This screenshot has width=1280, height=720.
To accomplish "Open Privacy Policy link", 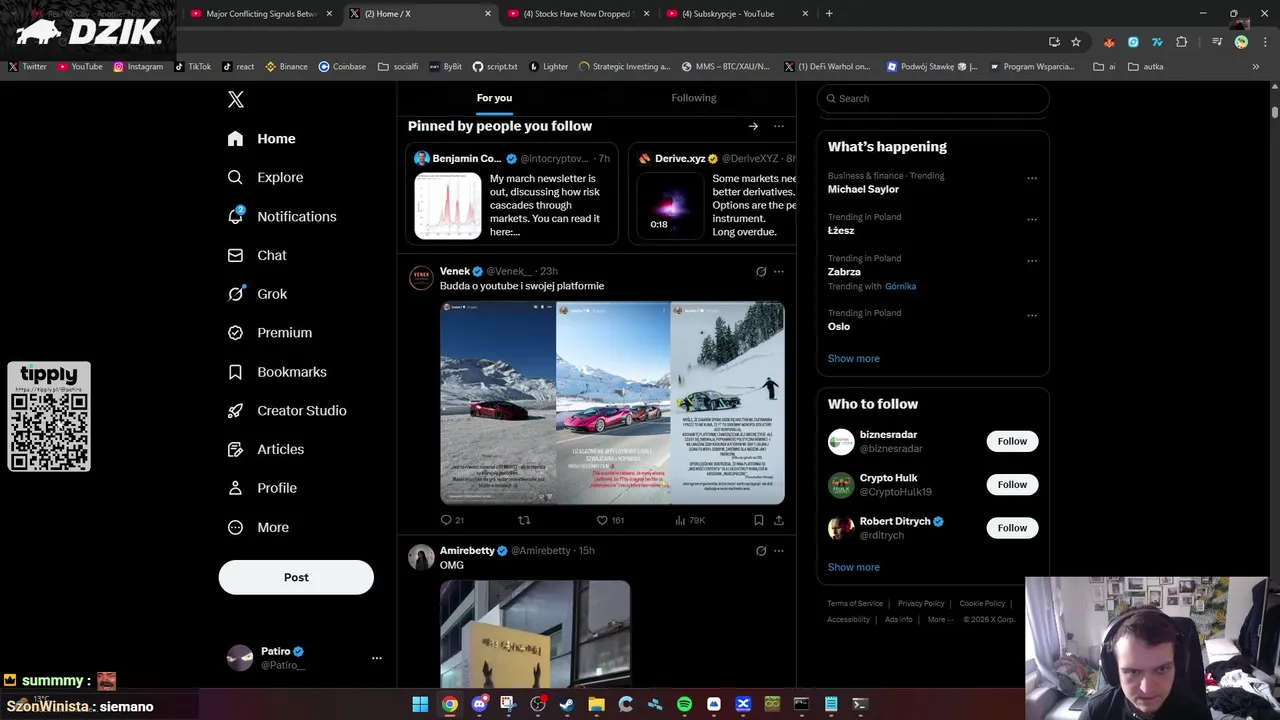I will 921,604.
